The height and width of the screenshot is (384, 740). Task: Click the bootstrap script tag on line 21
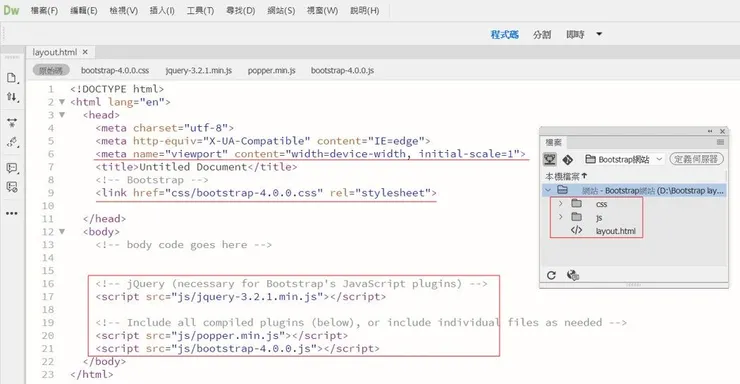(x=237, y=348)
